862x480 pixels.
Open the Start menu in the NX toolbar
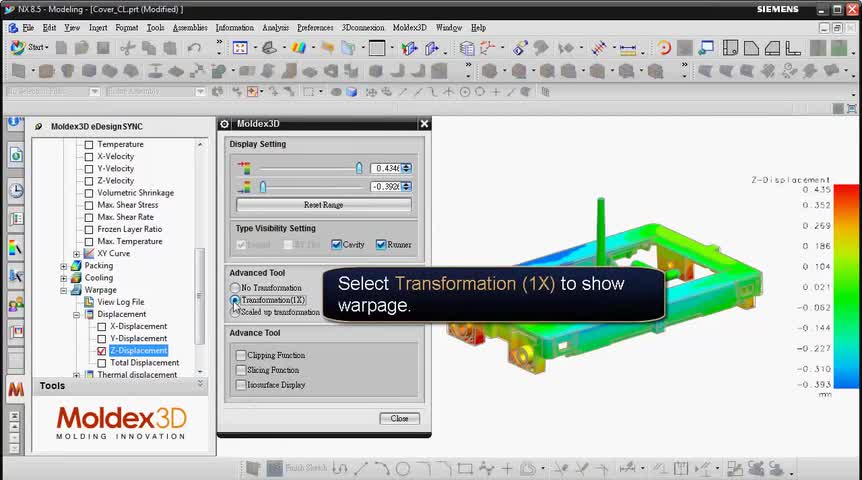[29, 47]
